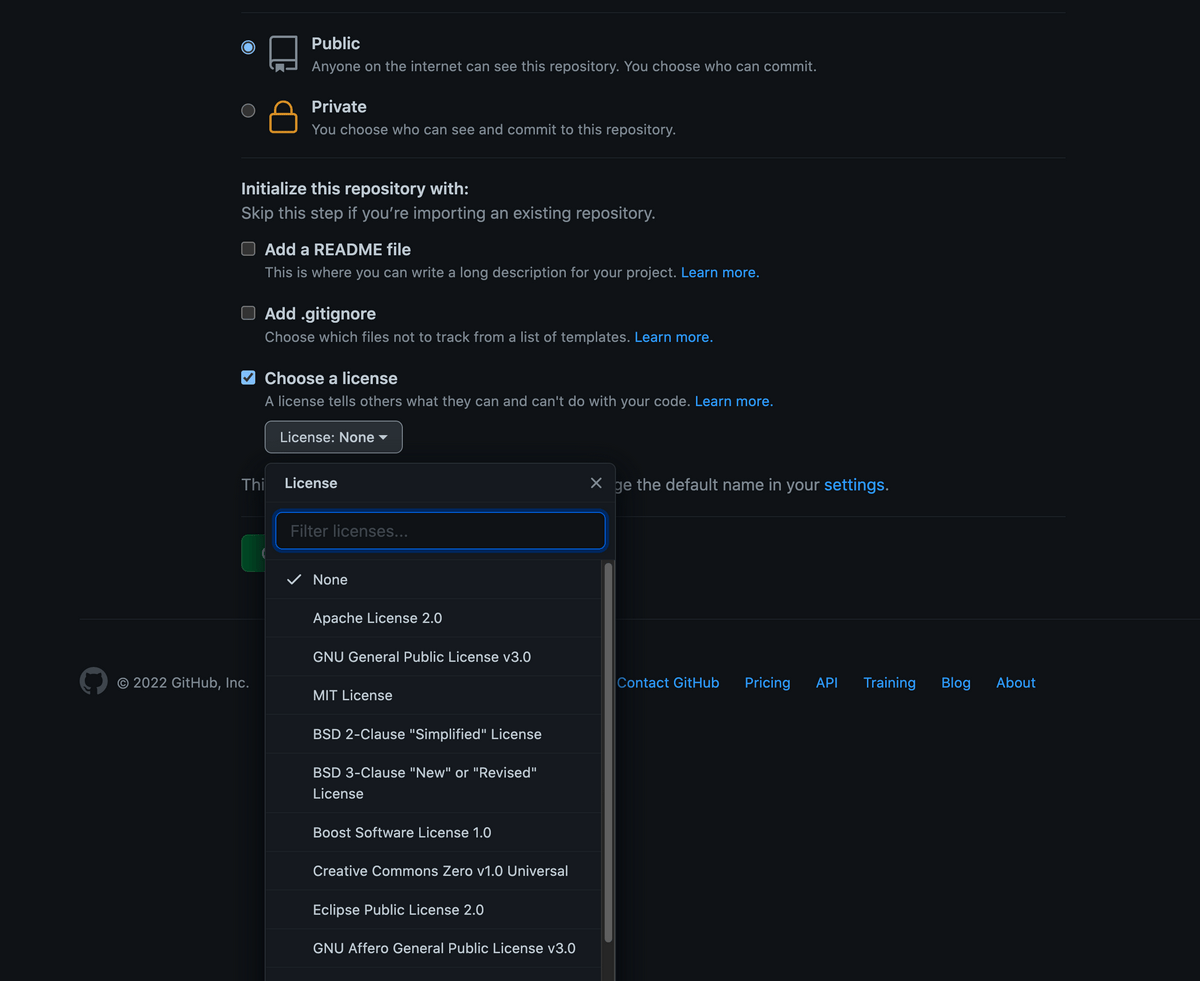Select the Private radio button
Image resolution: width=1200 pixels, height=981 pixels.
[248, 111]
